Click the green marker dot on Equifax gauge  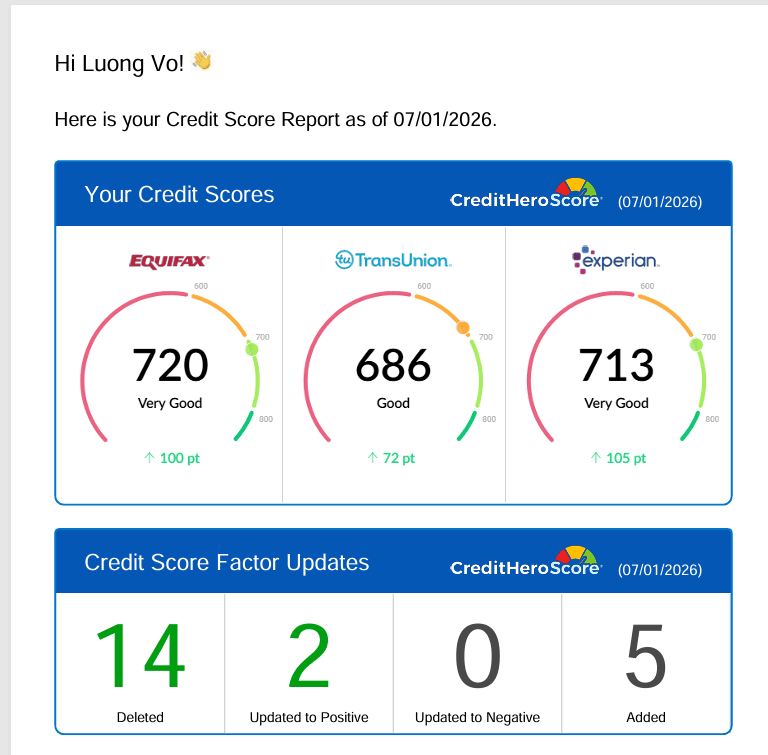[x=252, y=349]
